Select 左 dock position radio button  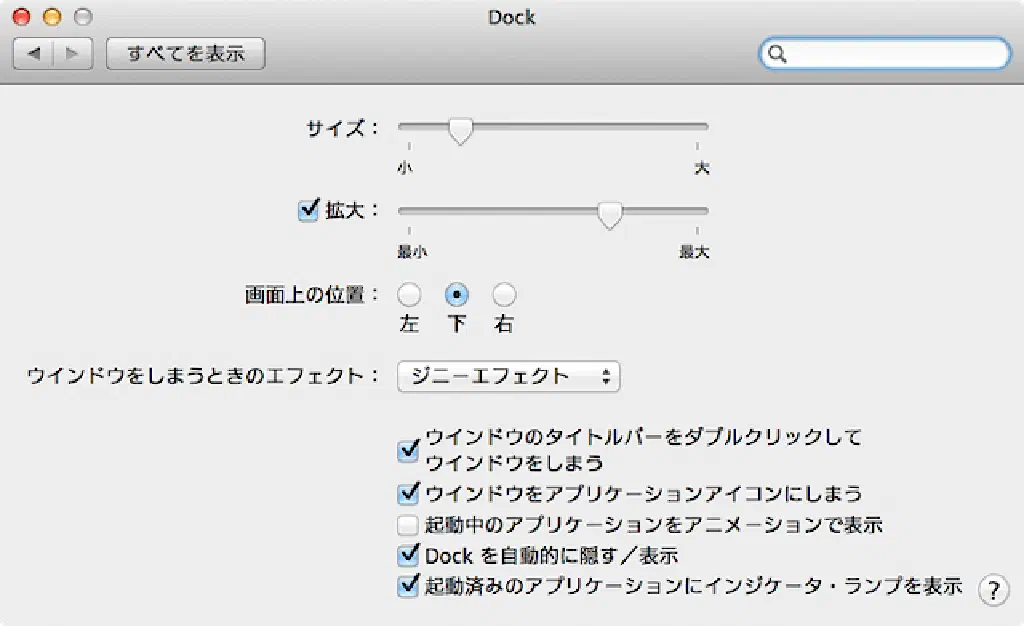(409, 295)
